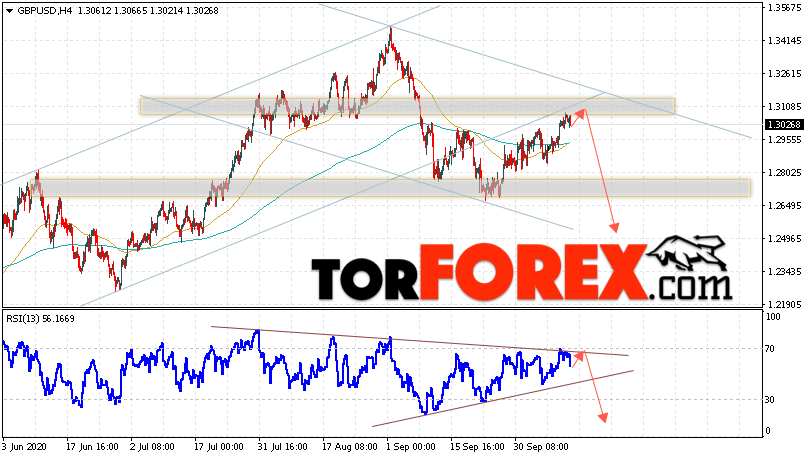Select the upper resistance zone rectangle near 1.31085
Viewport: 808px width, 458px height.
coord(407,106)
